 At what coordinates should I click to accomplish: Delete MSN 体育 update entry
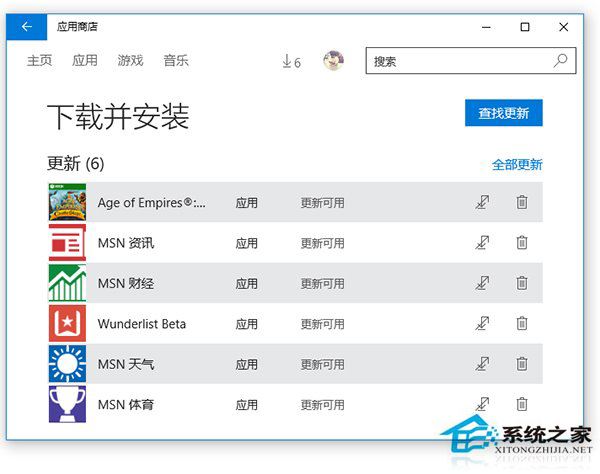tap(522, 404)
